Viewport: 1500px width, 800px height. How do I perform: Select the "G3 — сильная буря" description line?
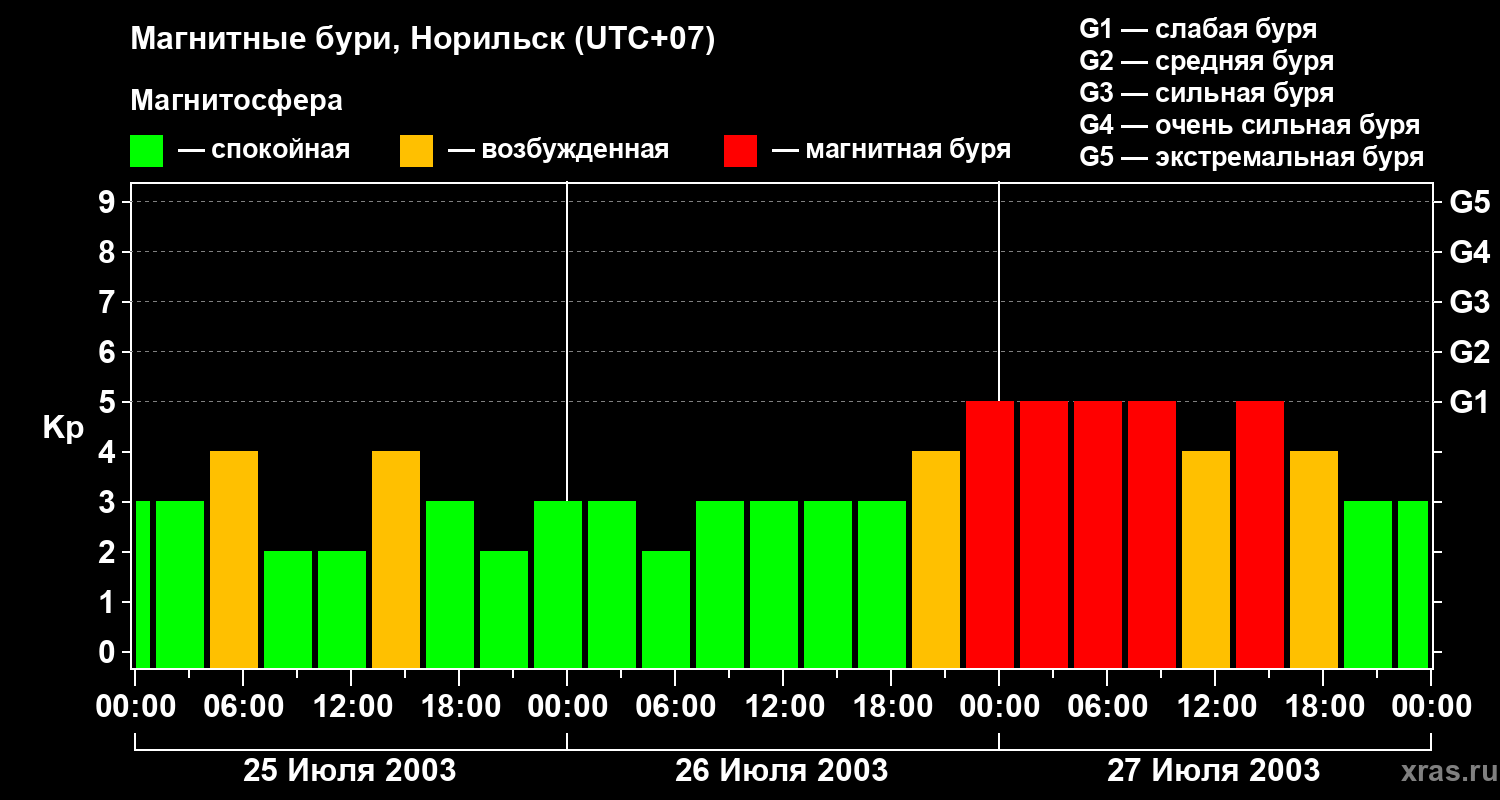[x=1206, y=93]
